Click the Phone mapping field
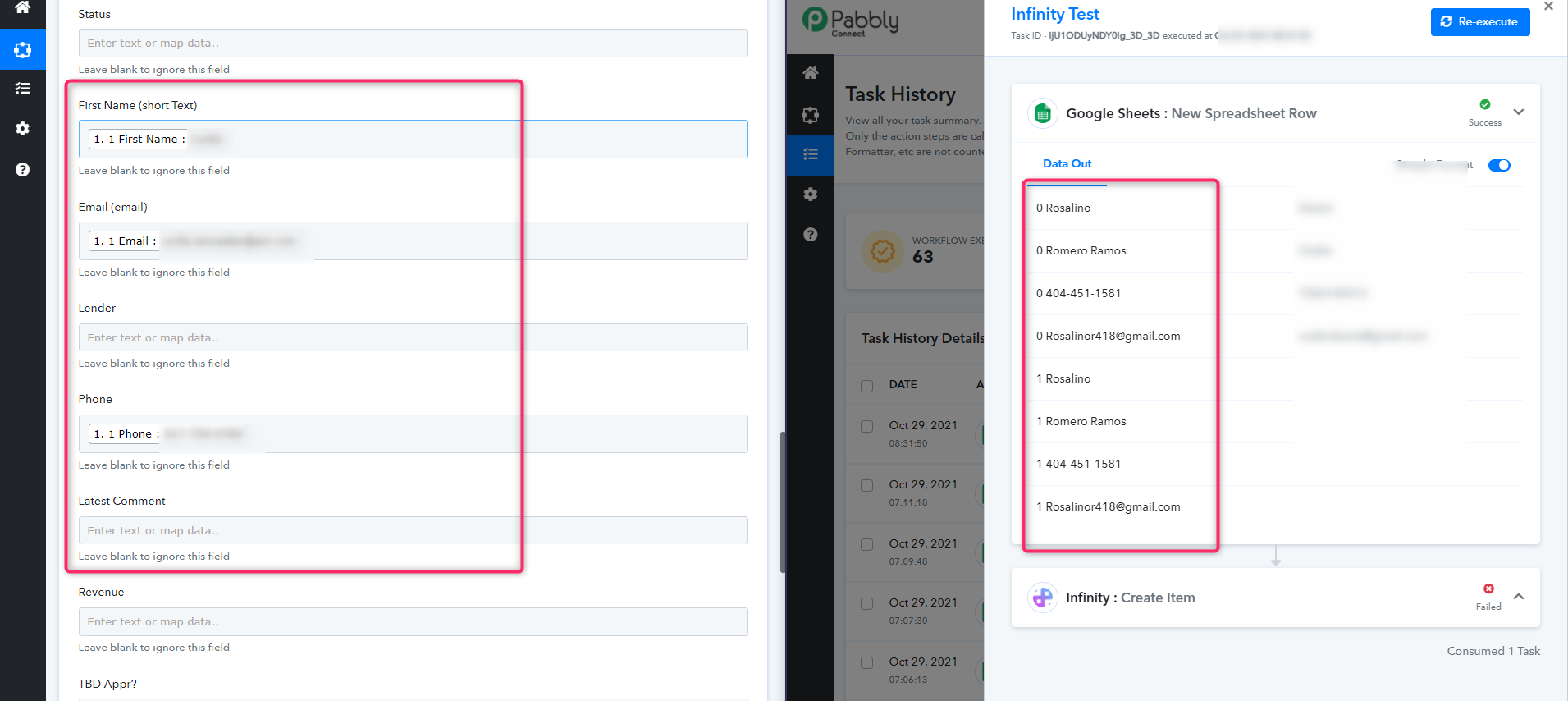This screenshot has height=701, width=1568. click(x=414, y=434)
